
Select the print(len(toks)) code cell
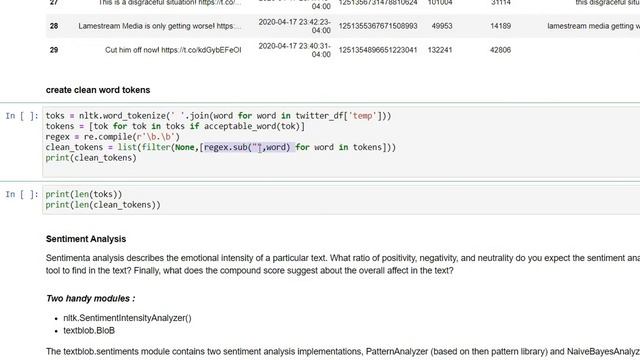pyautogui.click(x=341, y=200)
